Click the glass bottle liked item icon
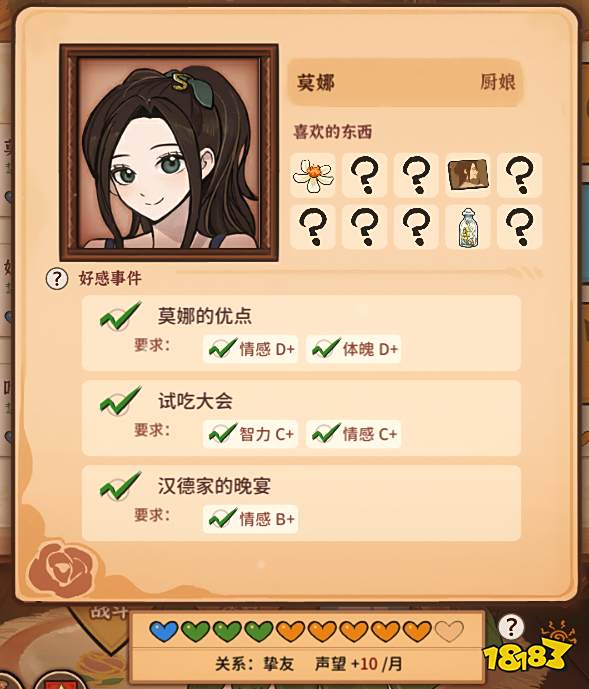 [x=468, y=227]
